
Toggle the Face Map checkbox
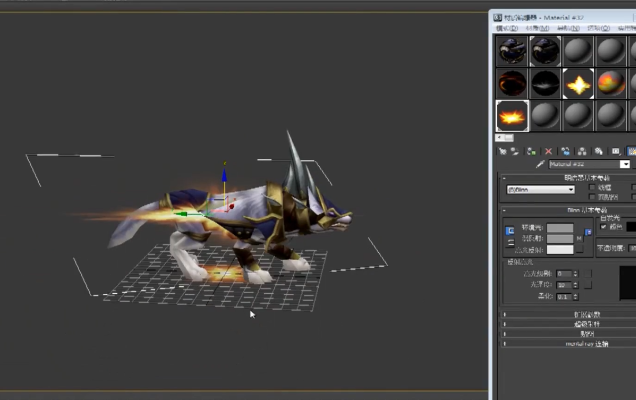591,195
